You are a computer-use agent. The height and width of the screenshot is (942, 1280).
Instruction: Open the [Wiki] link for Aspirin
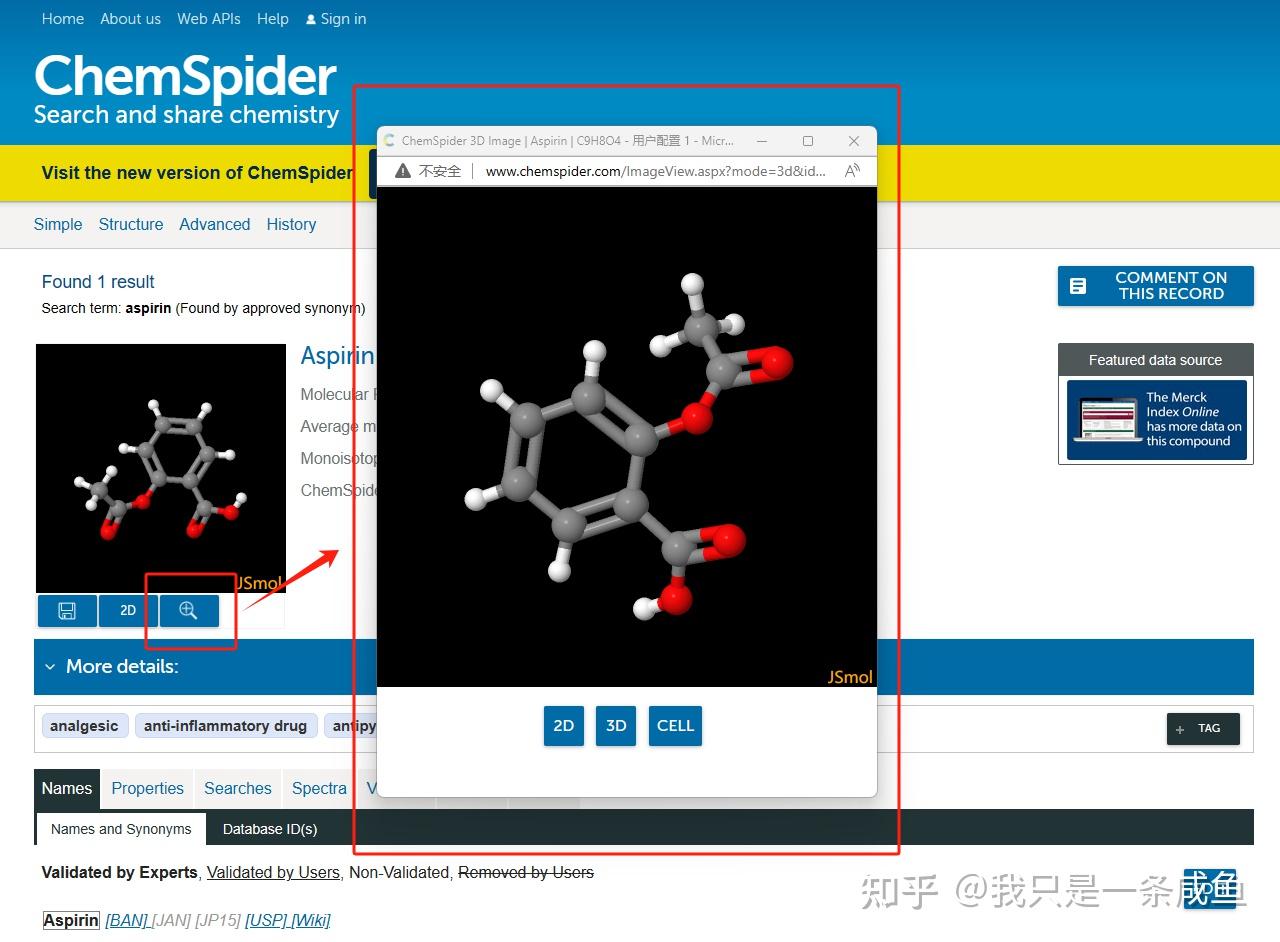coord(310,920)
